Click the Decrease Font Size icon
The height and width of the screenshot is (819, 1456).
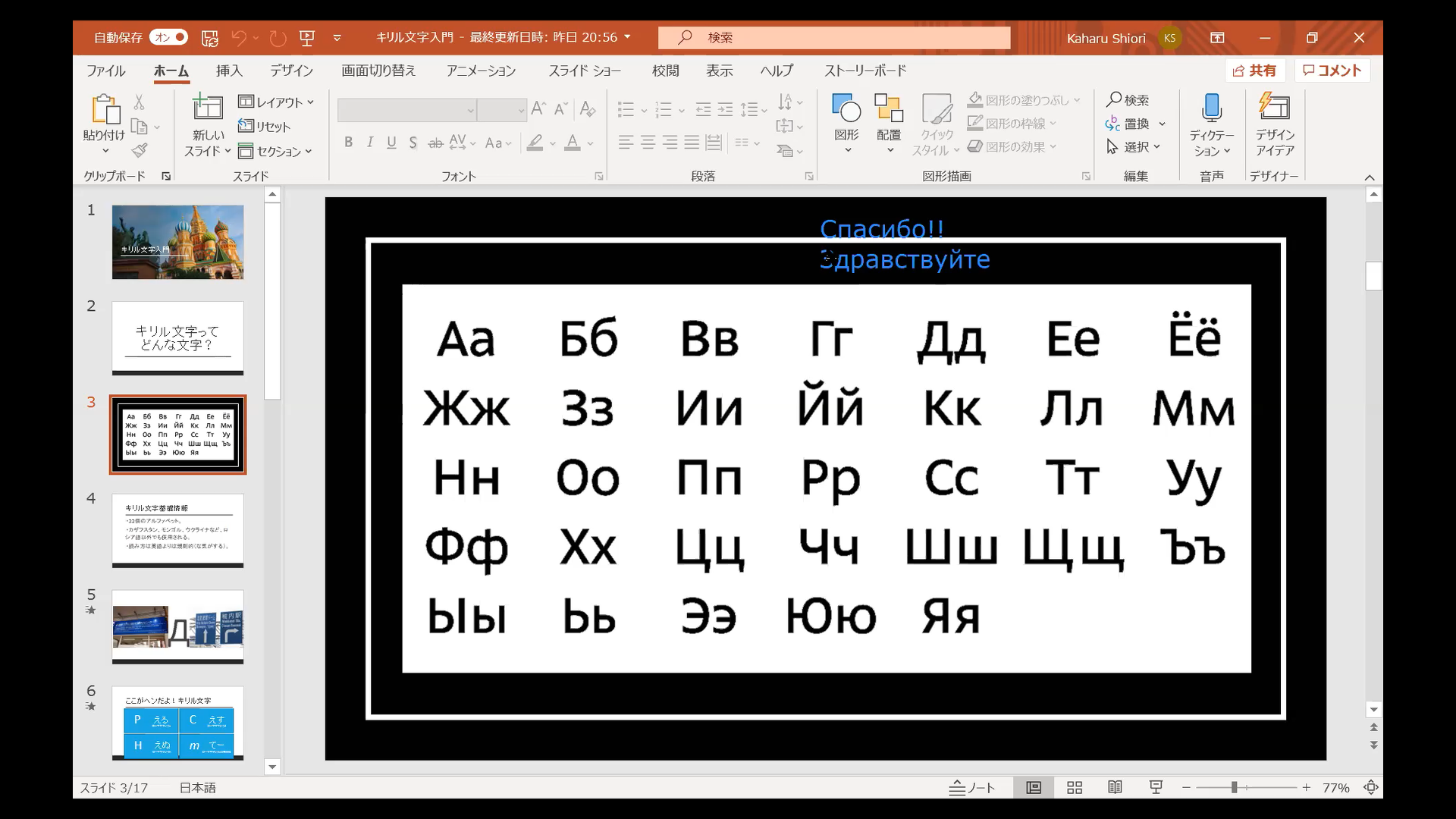click(x=561, y=108)
